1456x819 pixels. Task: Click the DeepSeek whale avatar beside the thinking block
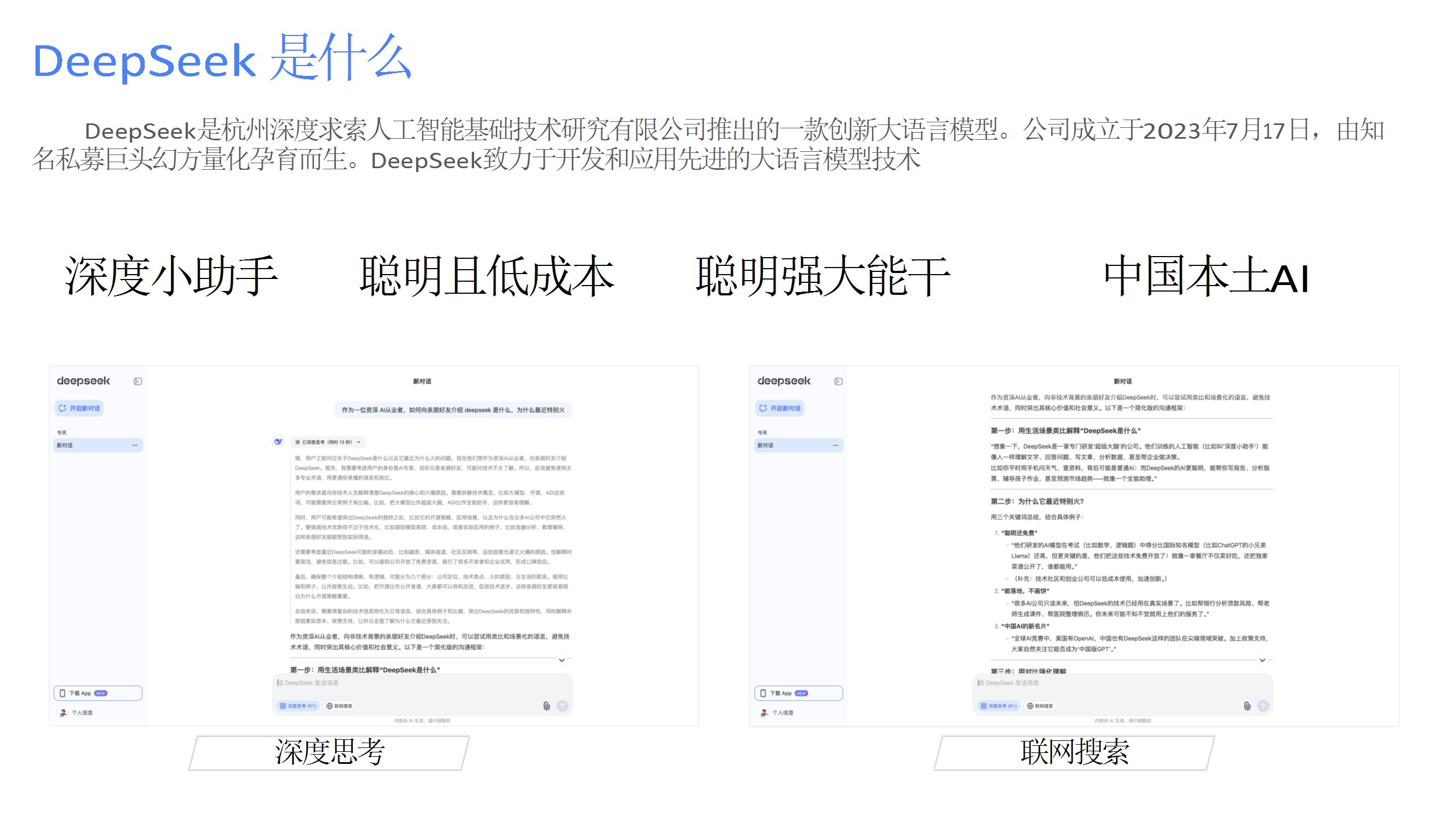tap(278, 442)
